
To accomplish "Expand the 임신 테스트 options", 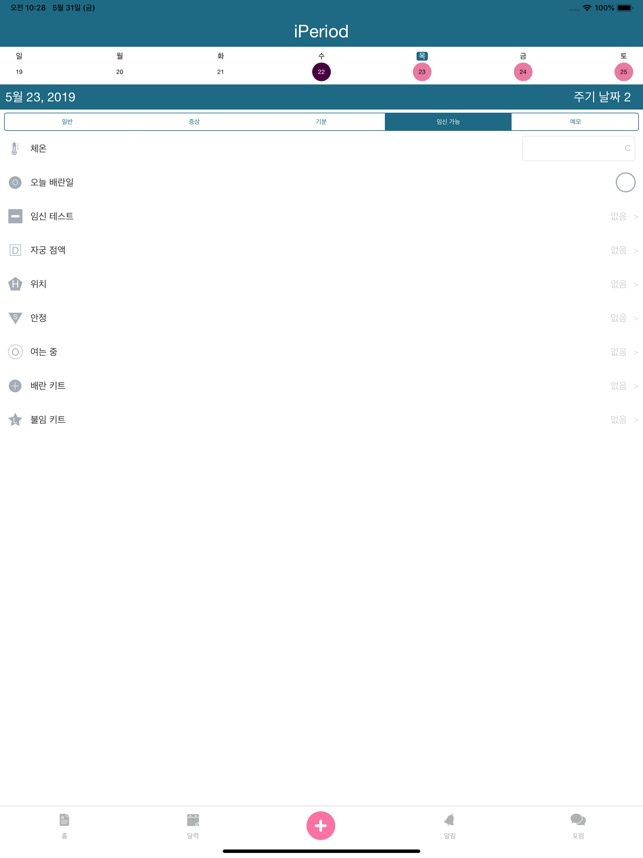I will 623,216.
